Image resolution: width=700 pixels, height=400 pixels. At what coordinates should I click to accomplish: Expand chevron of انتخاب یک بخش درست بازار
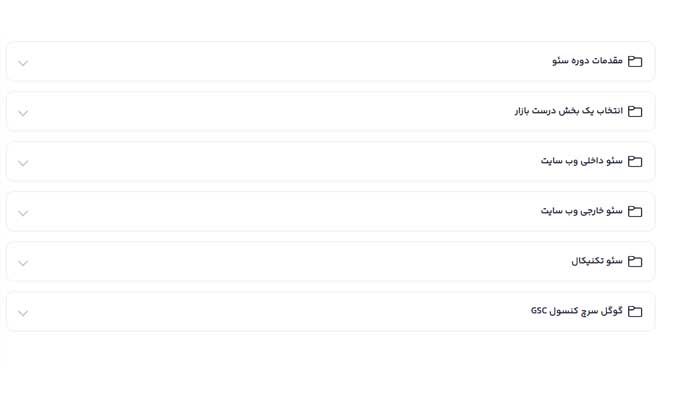pos(23,113)
